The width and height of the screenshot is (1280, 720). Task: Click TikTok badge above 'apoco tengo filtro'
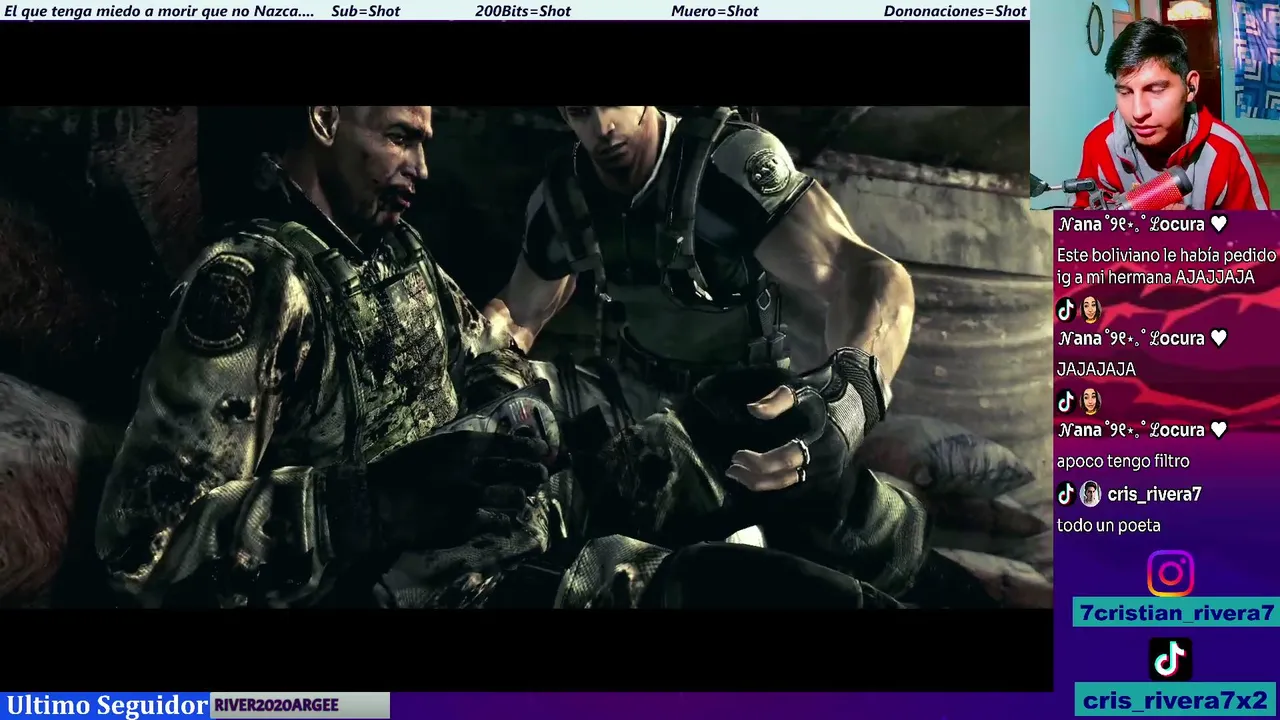click(1066, 402)
